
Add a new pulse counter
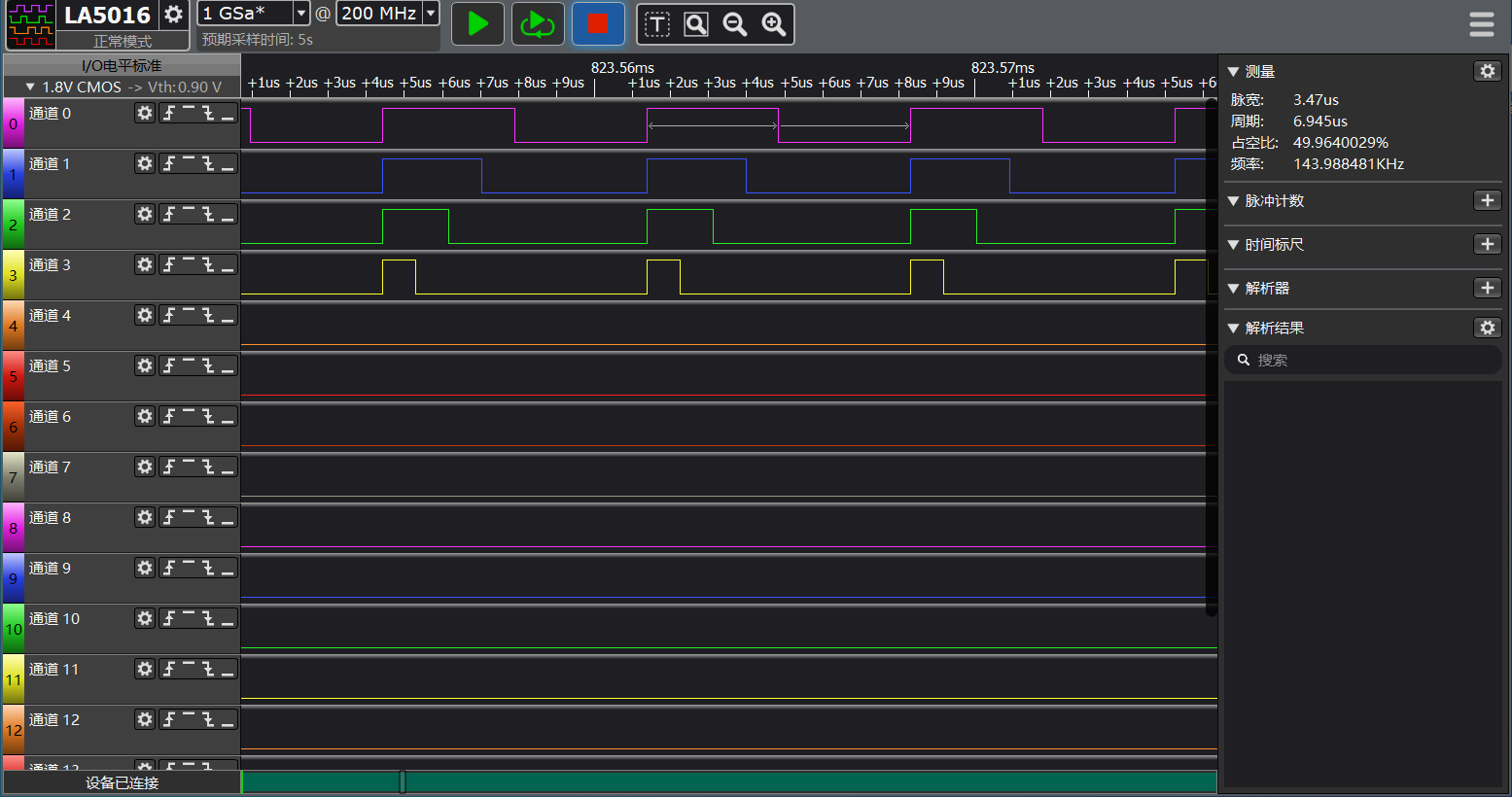(1487, 200)
